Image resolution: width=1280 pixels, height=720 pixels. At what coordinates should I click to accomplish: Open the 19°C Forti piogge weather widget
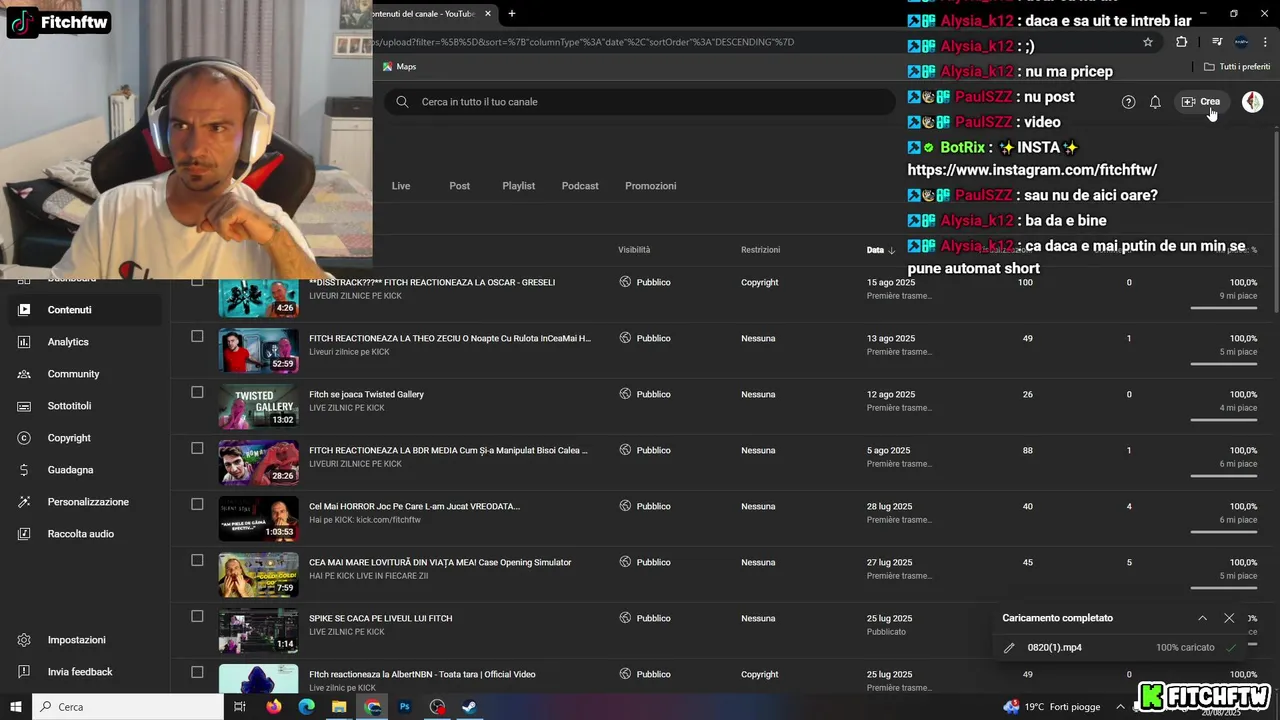click(1051, 707)
